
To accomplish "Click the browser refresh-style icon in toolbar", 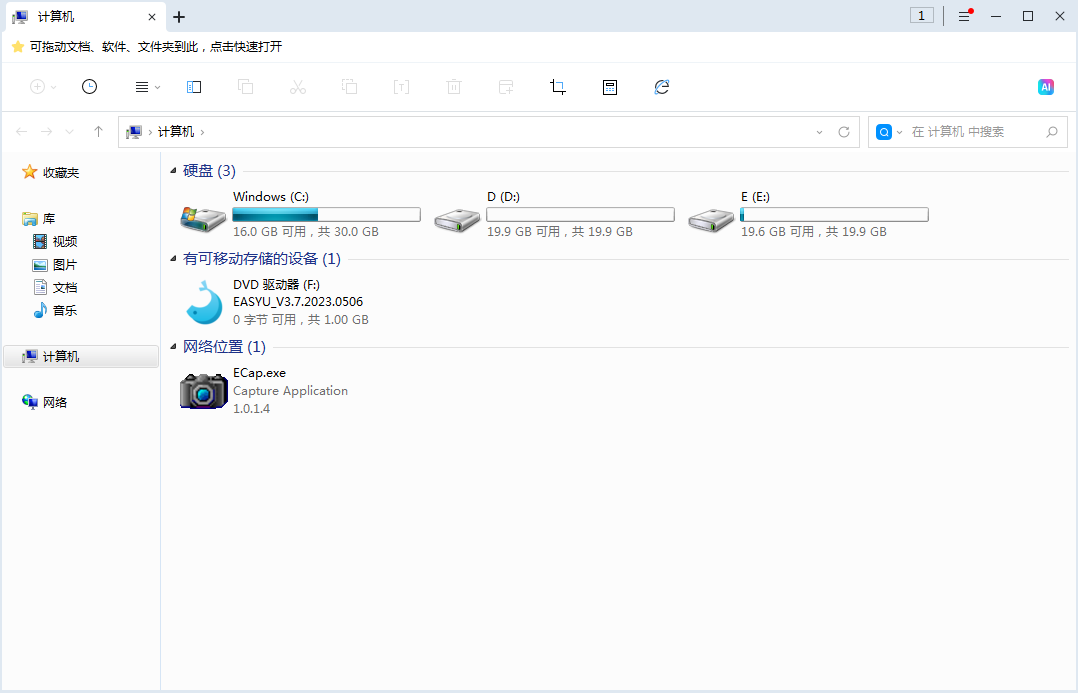I will coord(662,87).
